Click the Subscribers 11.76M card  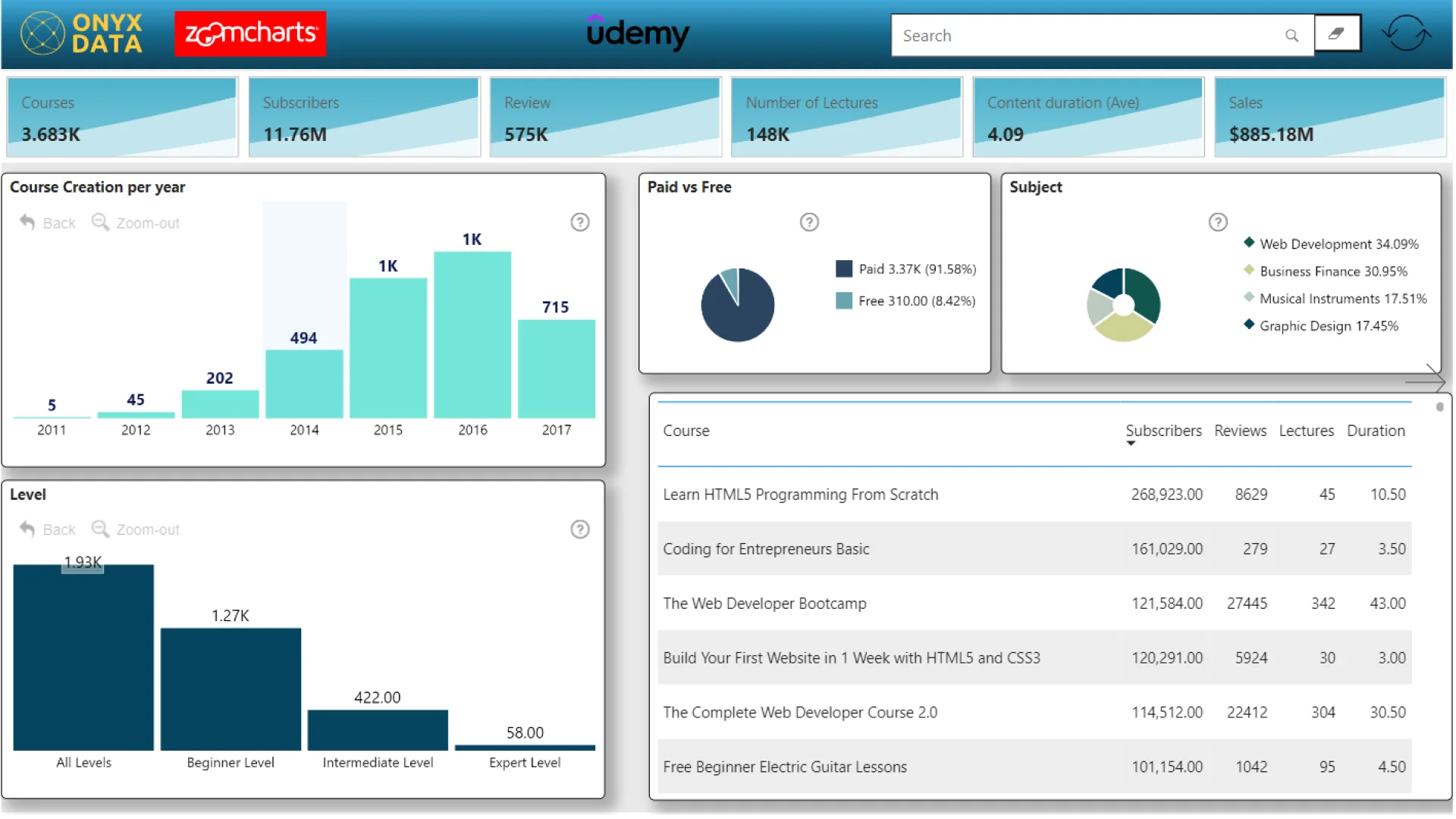pyautogui.click(x=364, y=117)
